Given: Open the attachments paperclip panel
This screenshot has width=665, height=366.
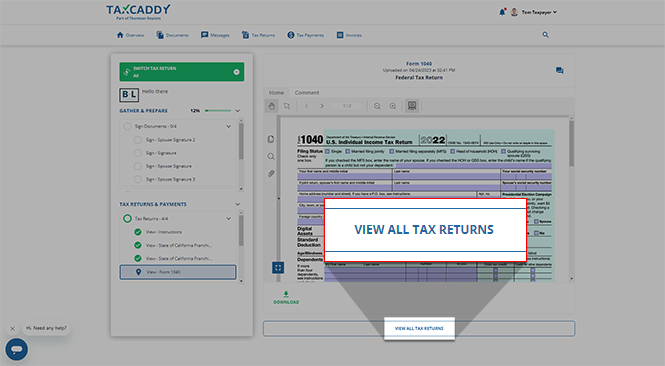Looking at the screenshot, I should pyautogui.click(x=271, y=174).
